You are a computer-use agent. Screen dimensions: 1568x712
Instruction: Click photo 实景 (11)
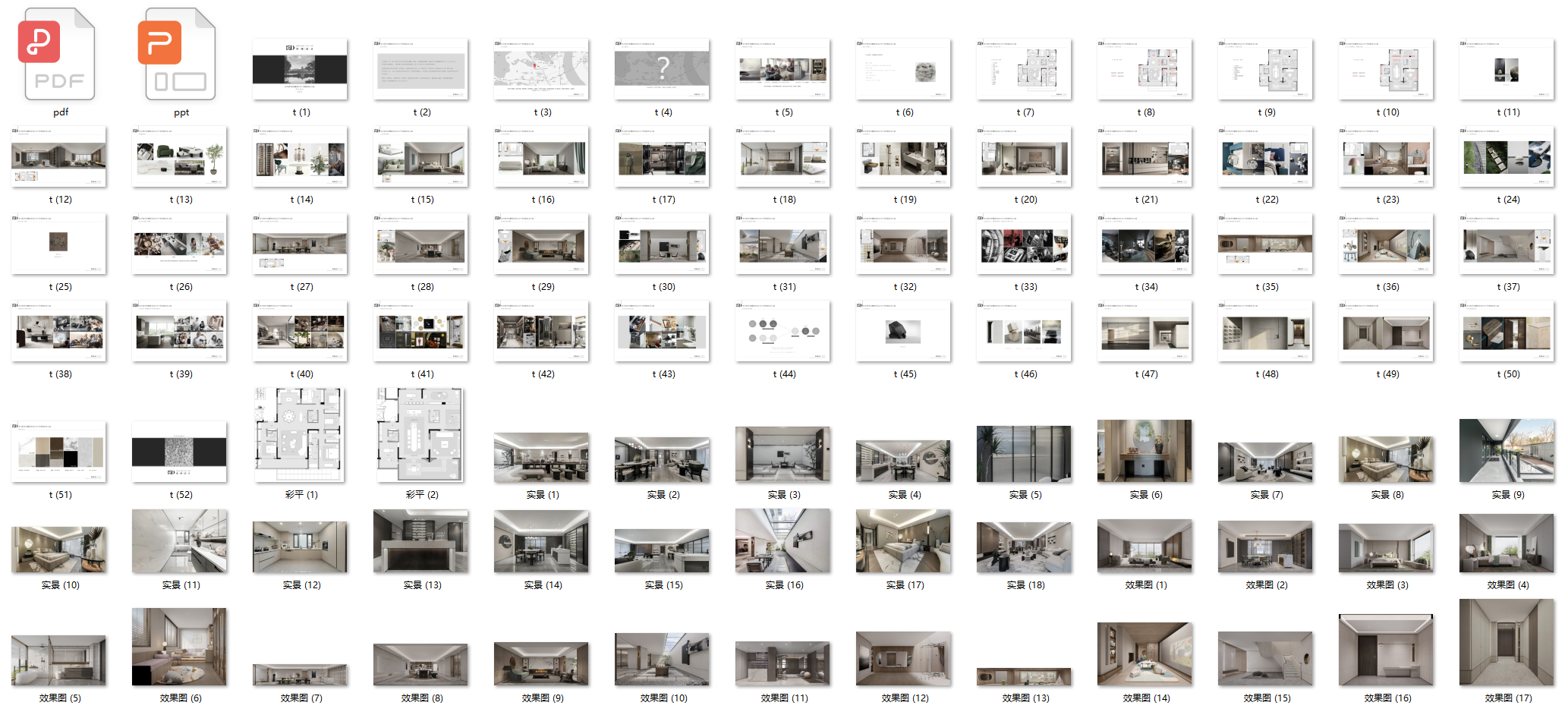179,540
